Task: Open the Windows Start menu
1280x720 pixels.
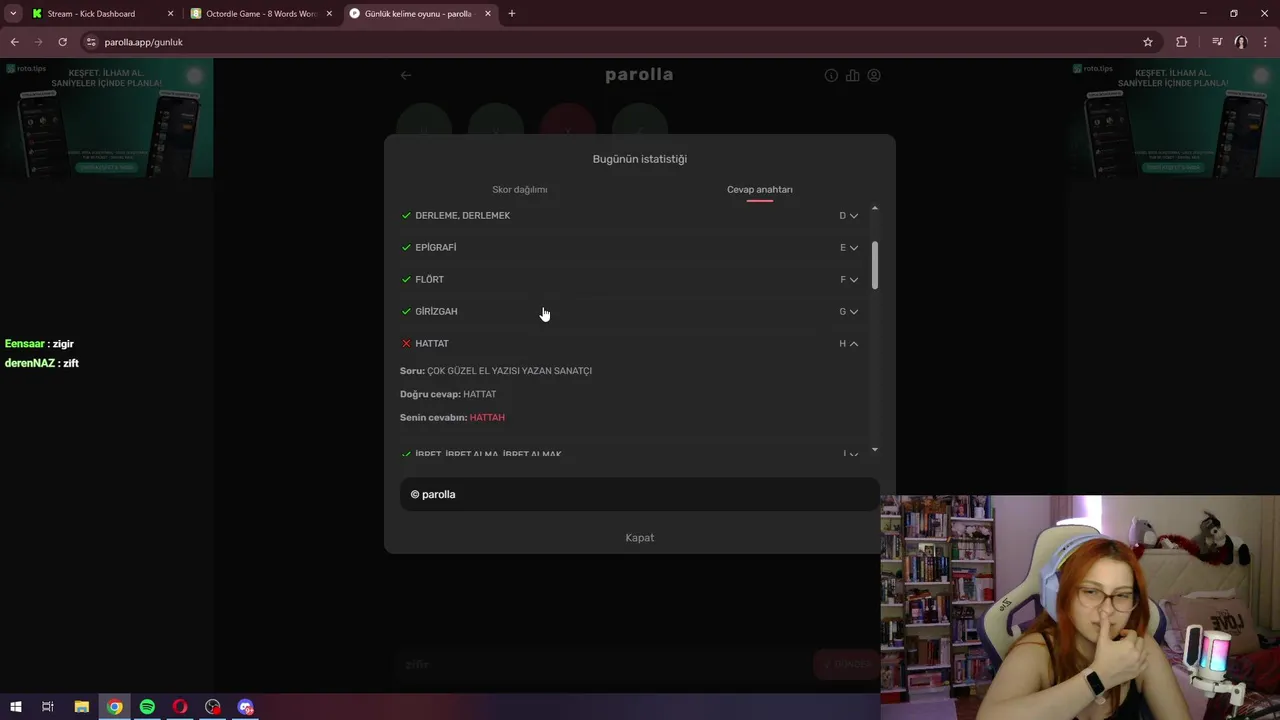Action: [x=15, y=707]
